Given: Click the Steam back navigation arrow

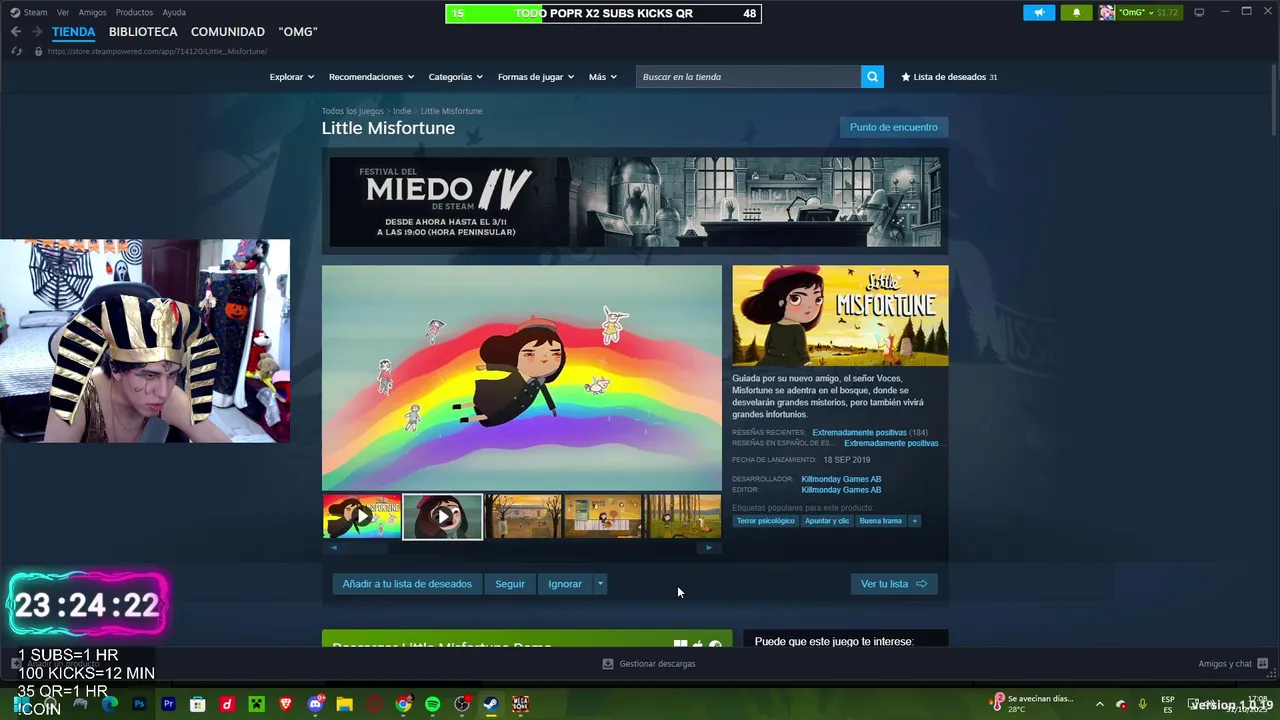Looking at the screenshot, I should 16,32.
